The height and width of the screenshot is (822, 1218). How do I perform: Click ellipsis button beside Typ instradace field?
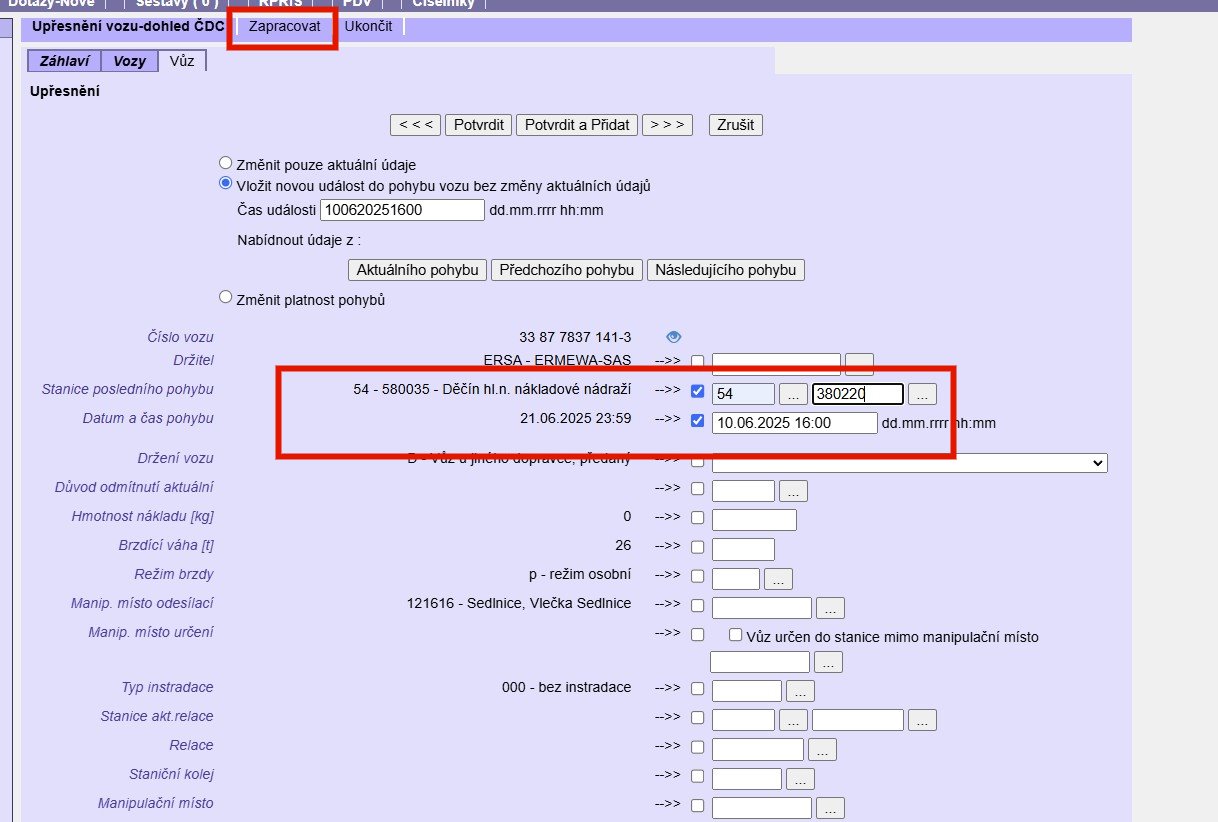coord(800,690)
